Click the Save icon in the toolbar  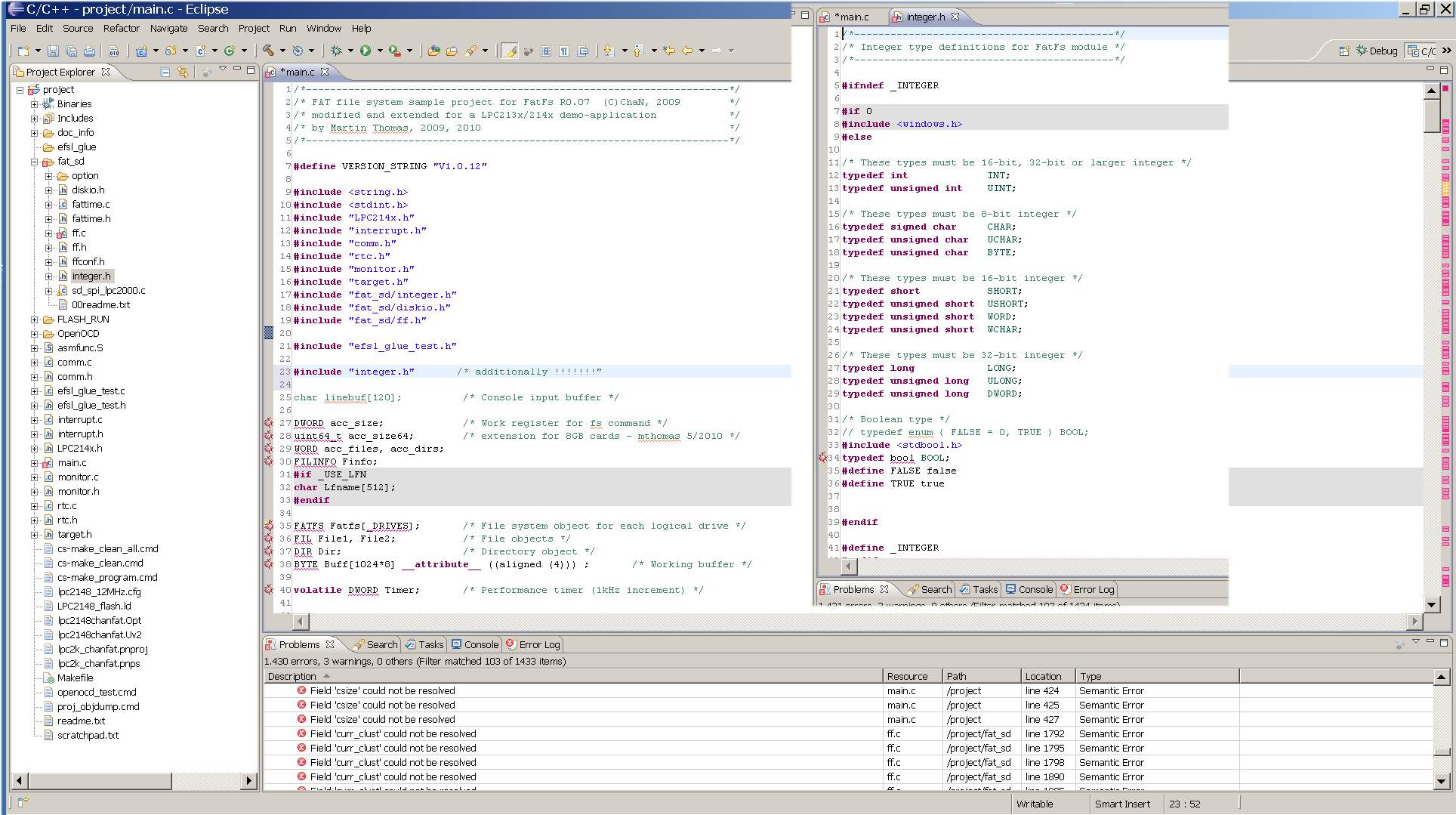click(x=53, y=51)
